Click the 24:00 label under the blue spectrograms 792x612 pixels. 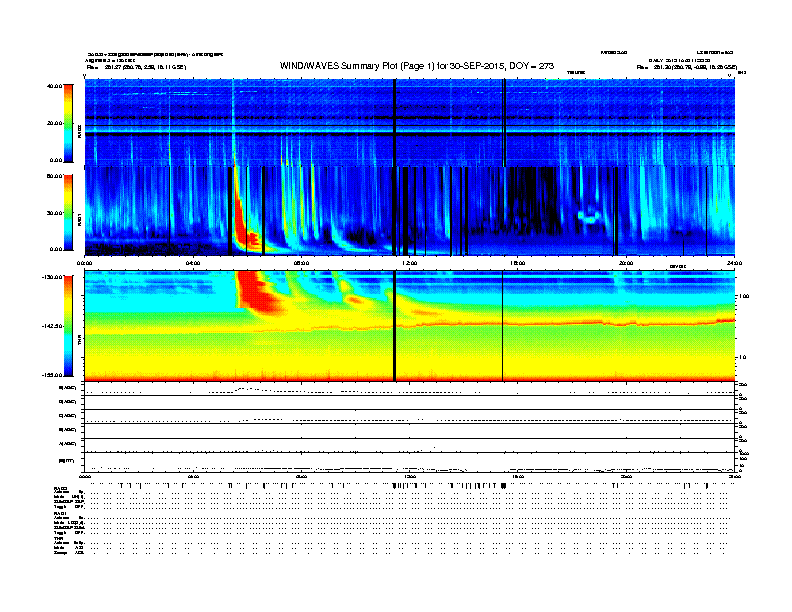(734, 263)
